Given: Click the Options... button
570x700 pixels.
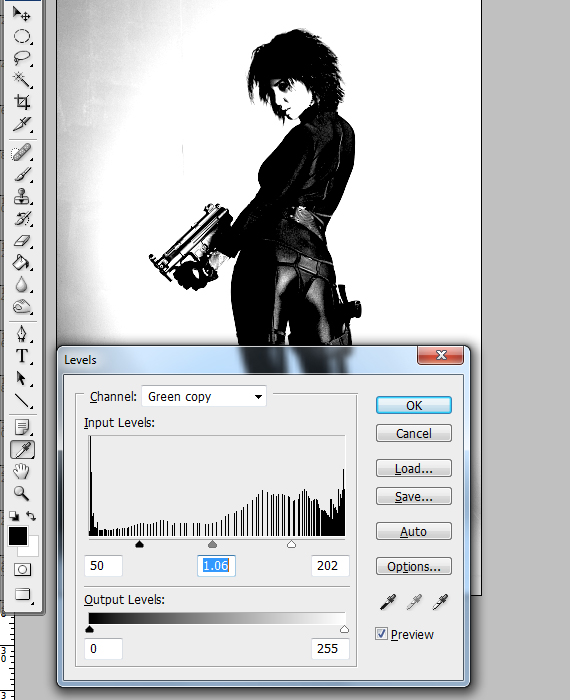Looking at the screenshot, I should (413, 567).
